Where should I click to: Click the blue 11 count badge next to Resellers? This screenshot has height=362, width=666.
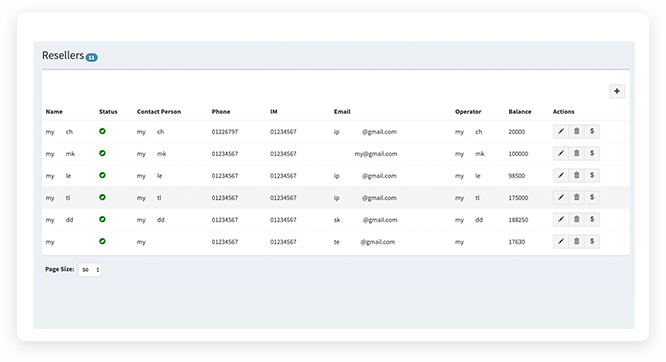(x=91, y=57)
